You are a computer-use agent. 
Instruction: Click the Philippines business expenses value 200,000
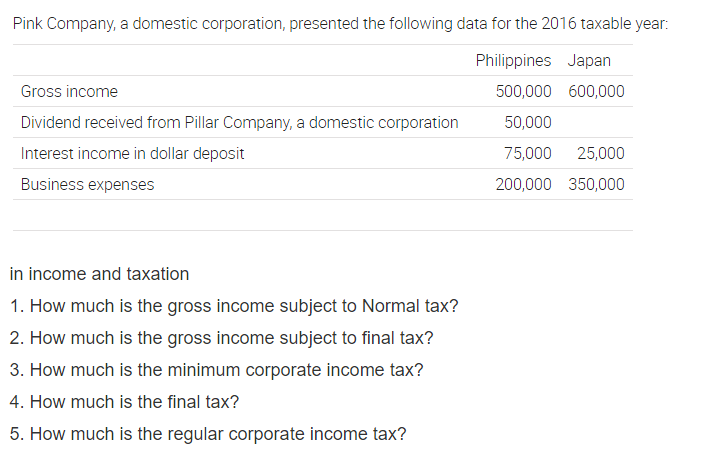coord(523,185)
